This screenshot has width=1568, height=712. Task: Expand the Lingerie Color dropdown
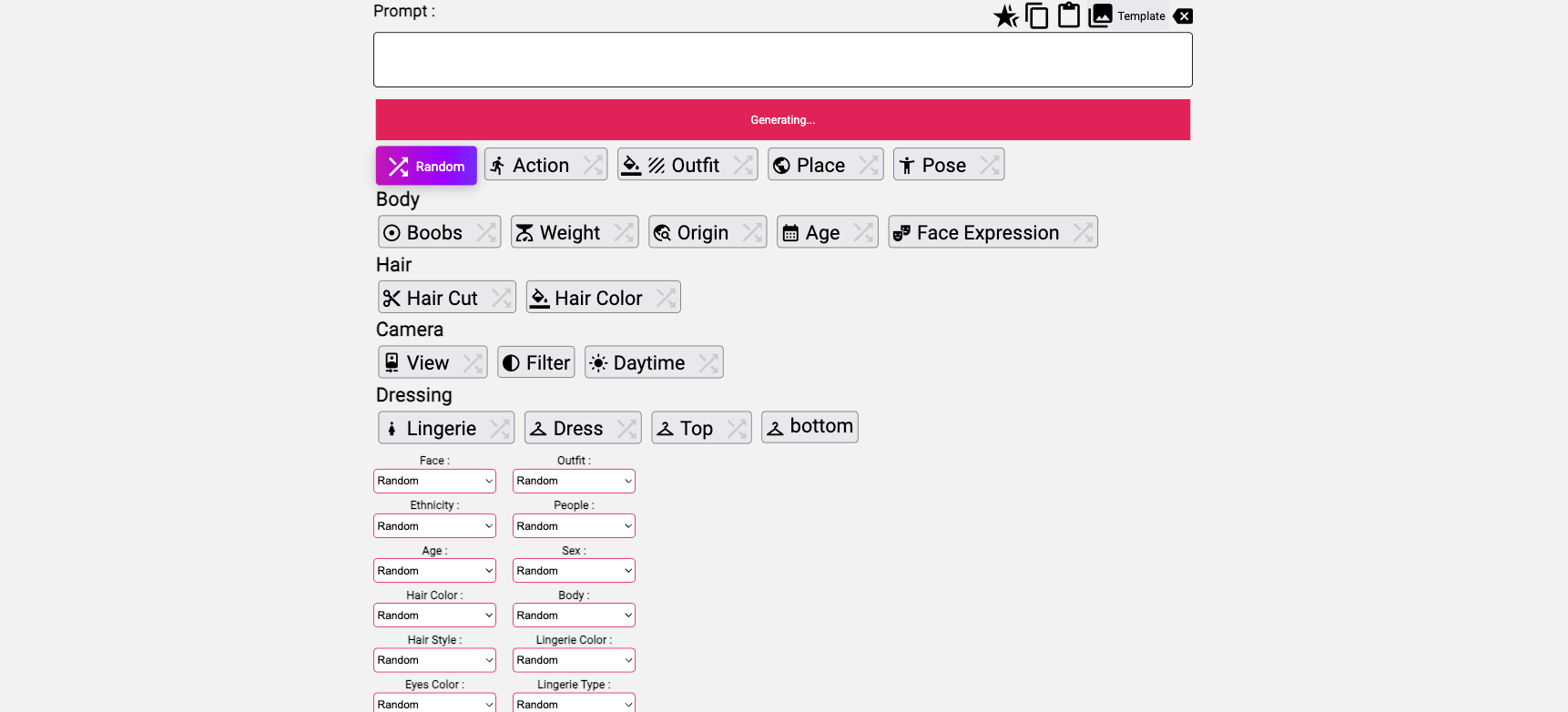(574, 660)
